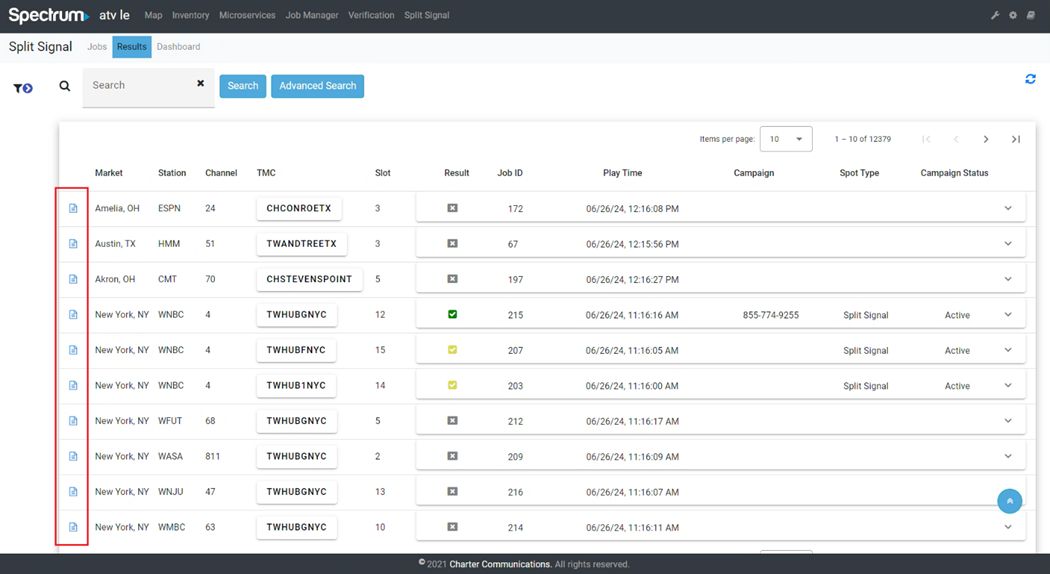Viewport: 1050px width, 574px height.
Task: Expand the job 209 WASA row
Action: coord(1008,457)
